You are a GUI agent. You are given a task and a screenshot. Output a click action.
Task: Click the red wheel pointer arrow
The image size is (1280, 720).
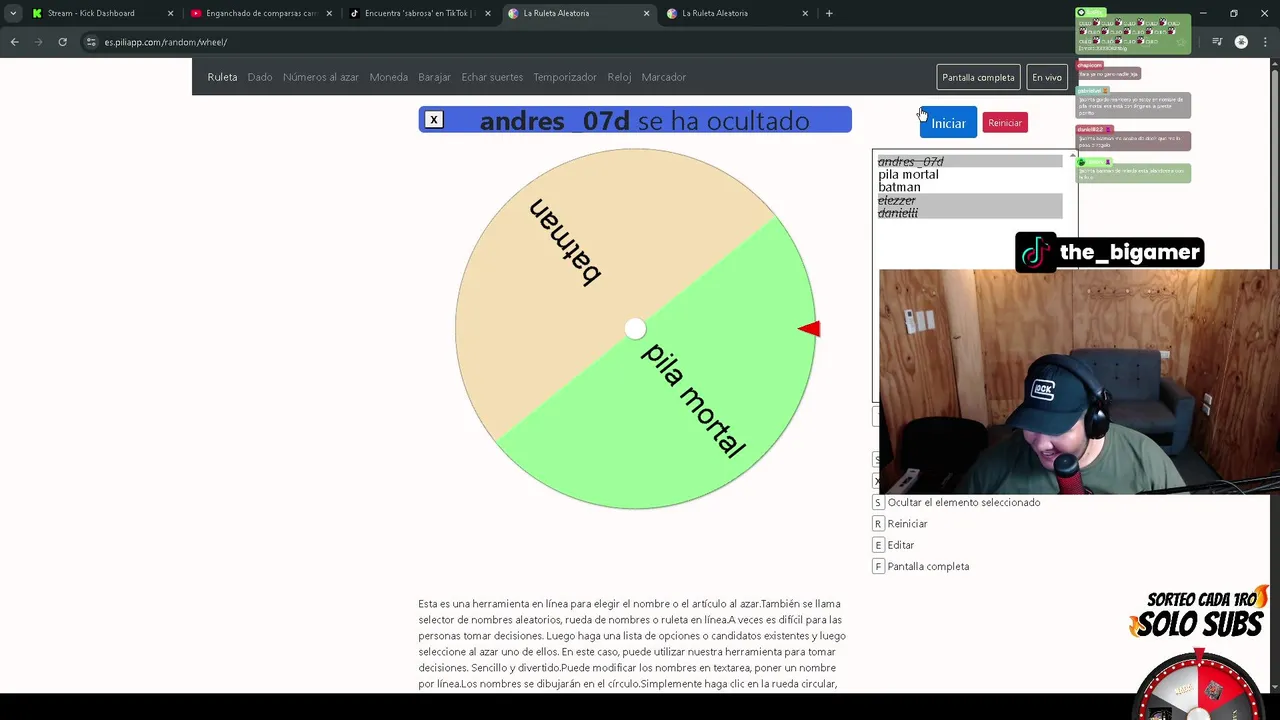[x=810, y=329]
